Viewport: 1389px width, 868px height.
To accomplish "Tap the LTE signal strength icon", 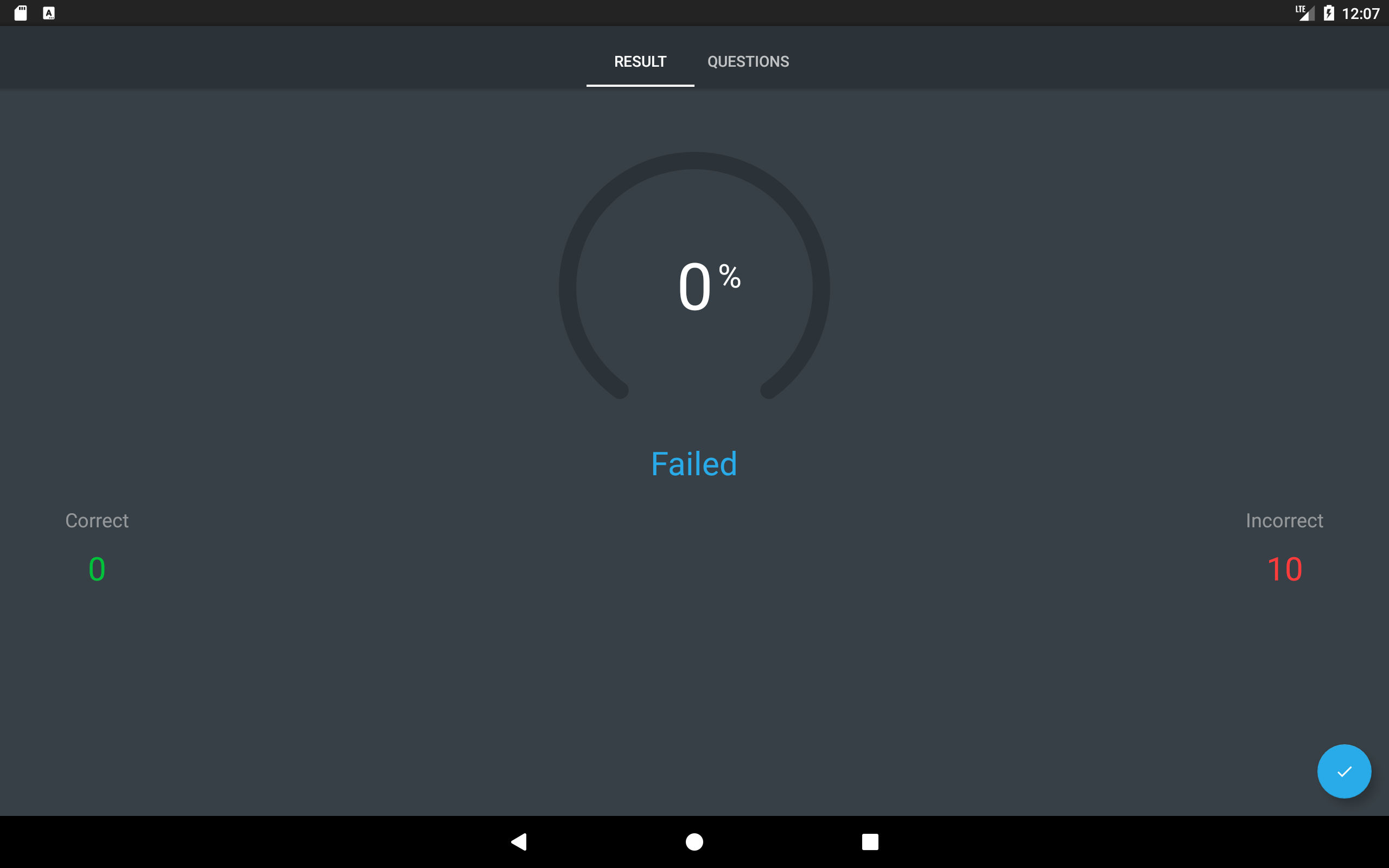I will pyautogui.click(x=1304, y=12).
